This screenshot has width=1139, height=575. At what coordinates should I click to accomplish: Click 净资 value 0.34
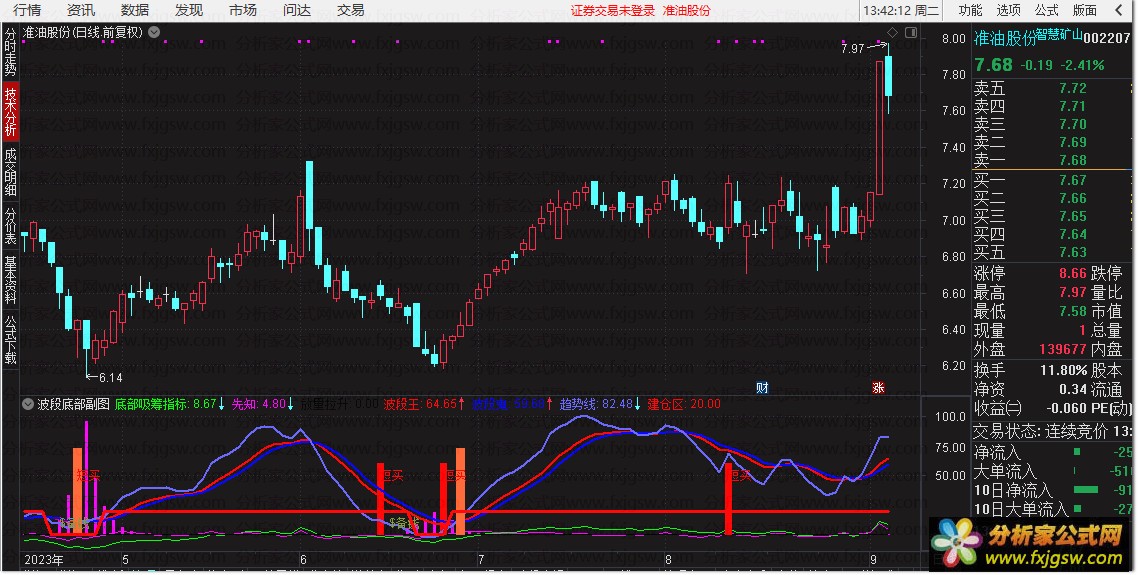coord(1072,389)
